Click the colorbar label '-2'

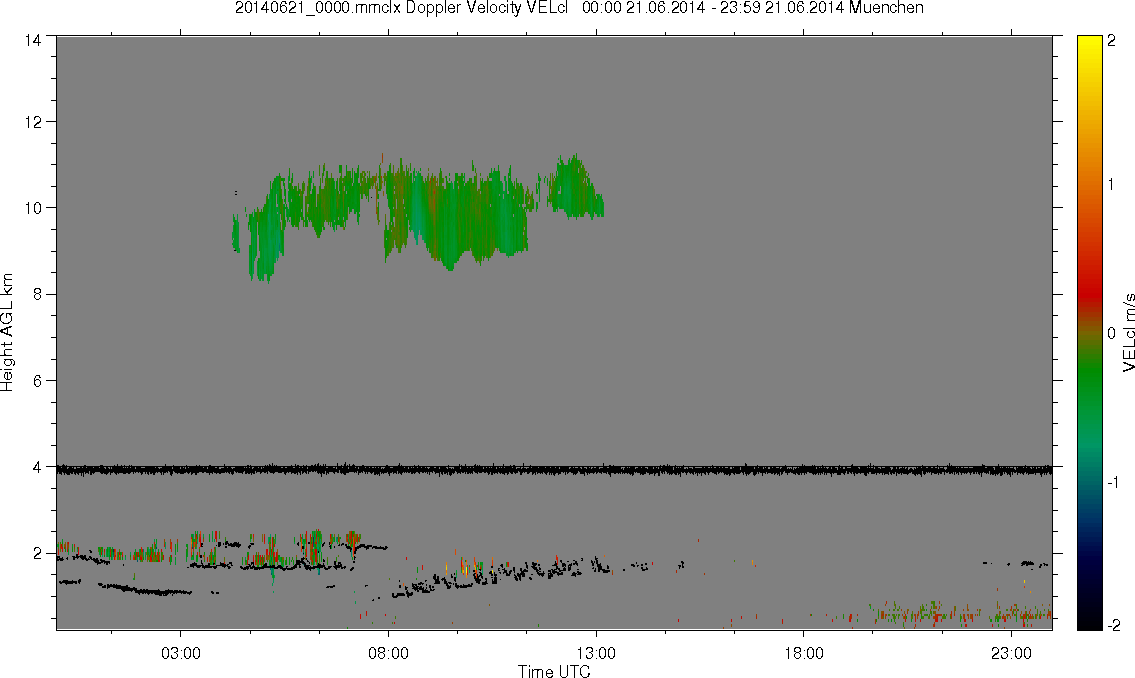click(1113, 625)
